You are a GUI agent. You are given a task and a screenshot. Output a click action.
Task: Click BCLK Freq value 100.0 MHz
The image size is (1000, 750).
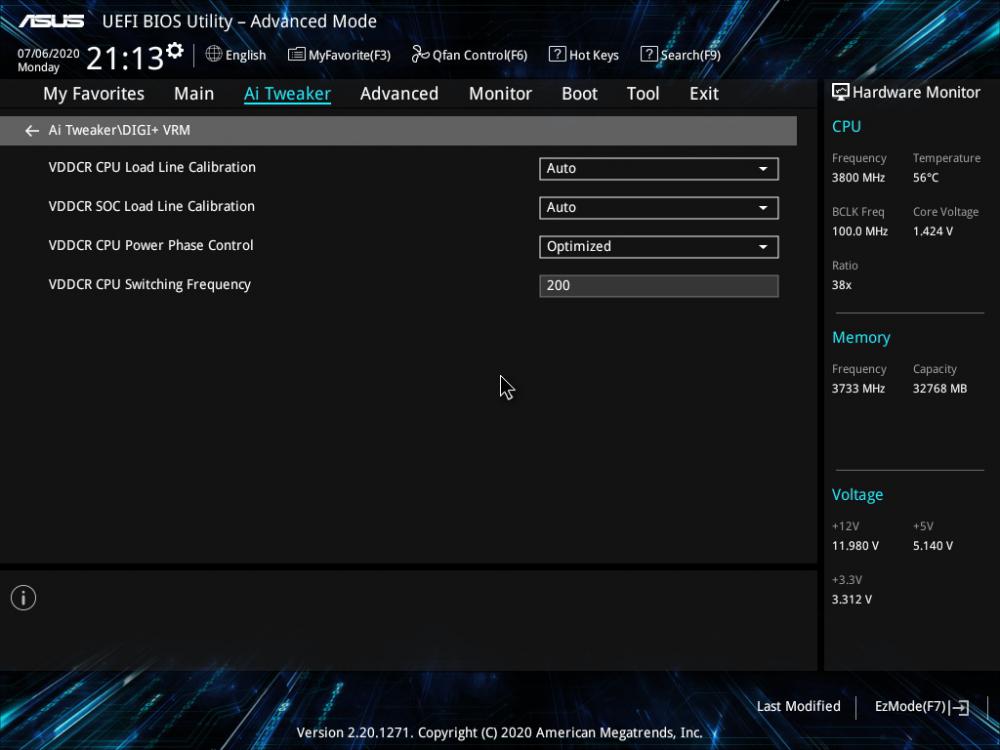click(x=860, y=231)
